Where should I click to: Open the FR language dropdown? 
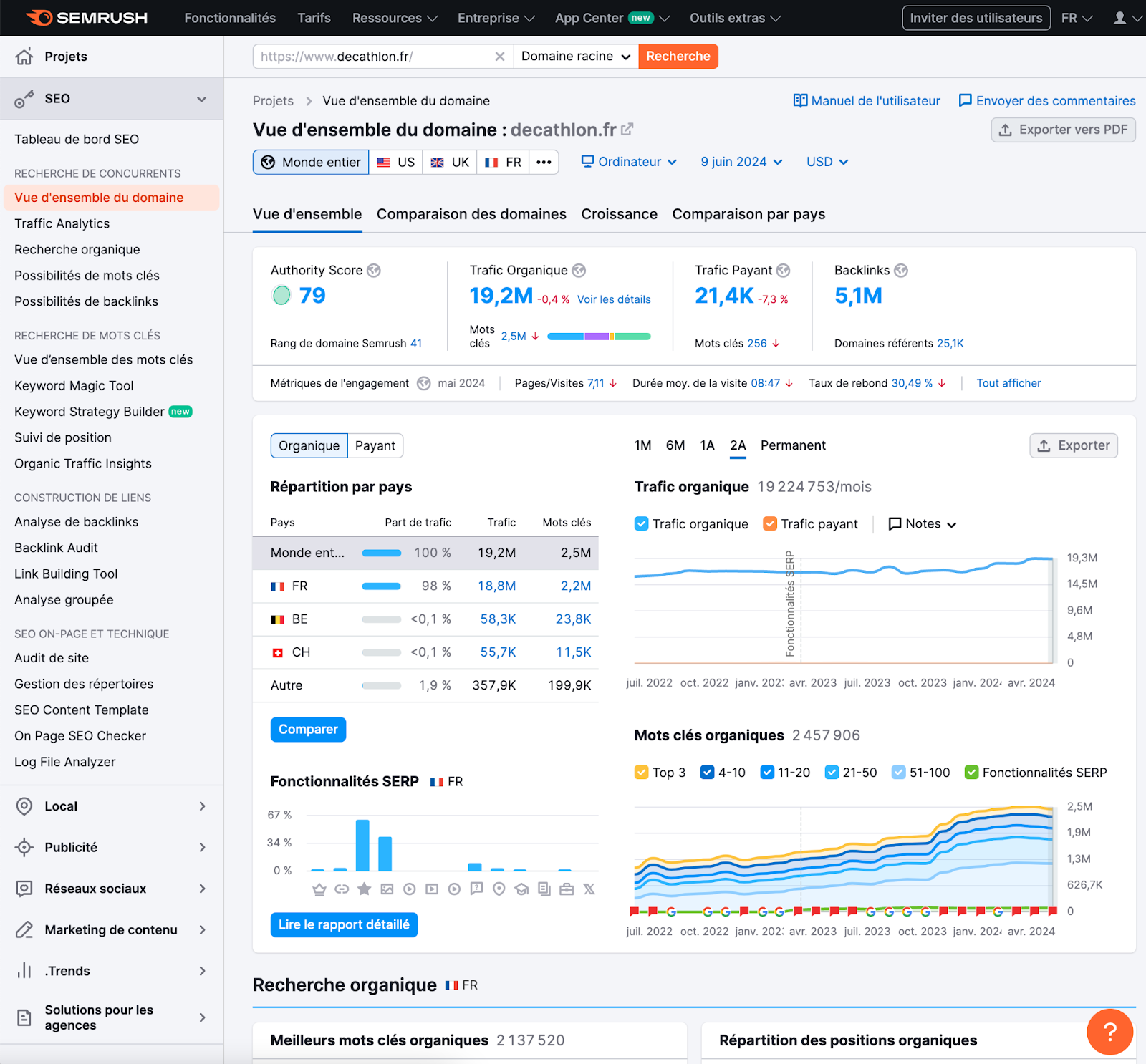click(x=1077, y=18)
